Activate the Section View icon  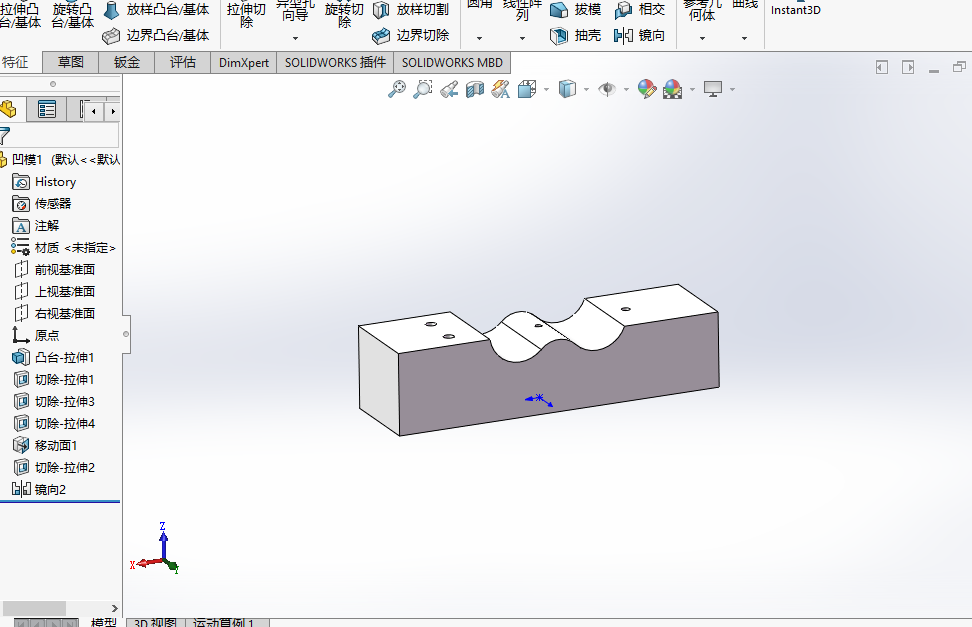(475, 89)
